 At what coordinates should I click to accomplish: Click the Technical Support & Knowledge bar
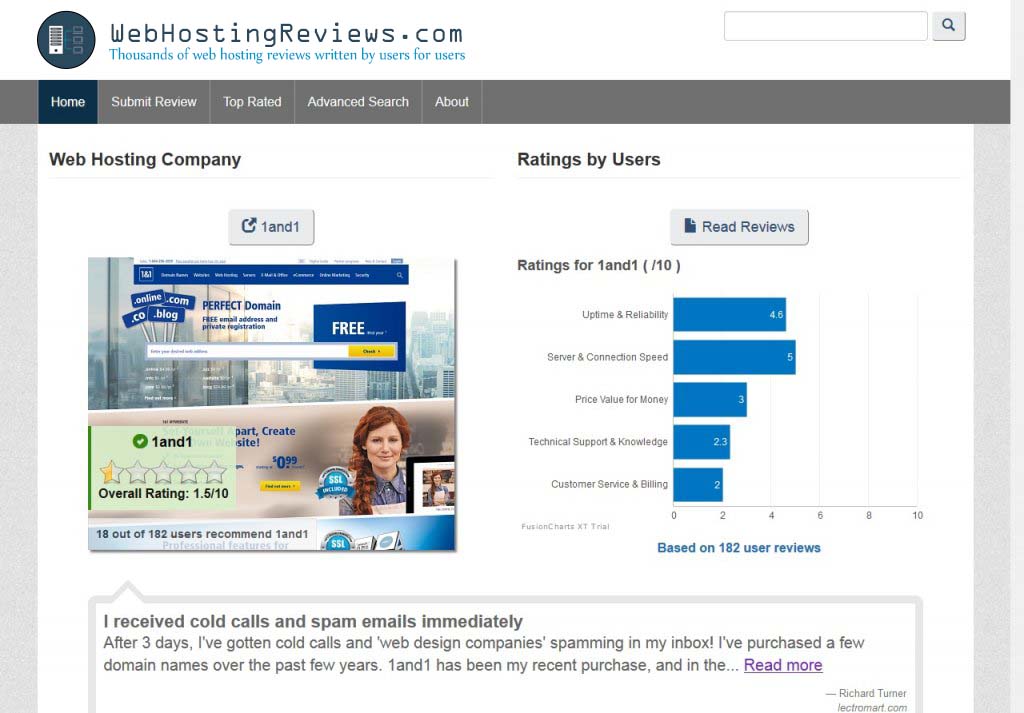pyautogui.click(x=701, y=442)
